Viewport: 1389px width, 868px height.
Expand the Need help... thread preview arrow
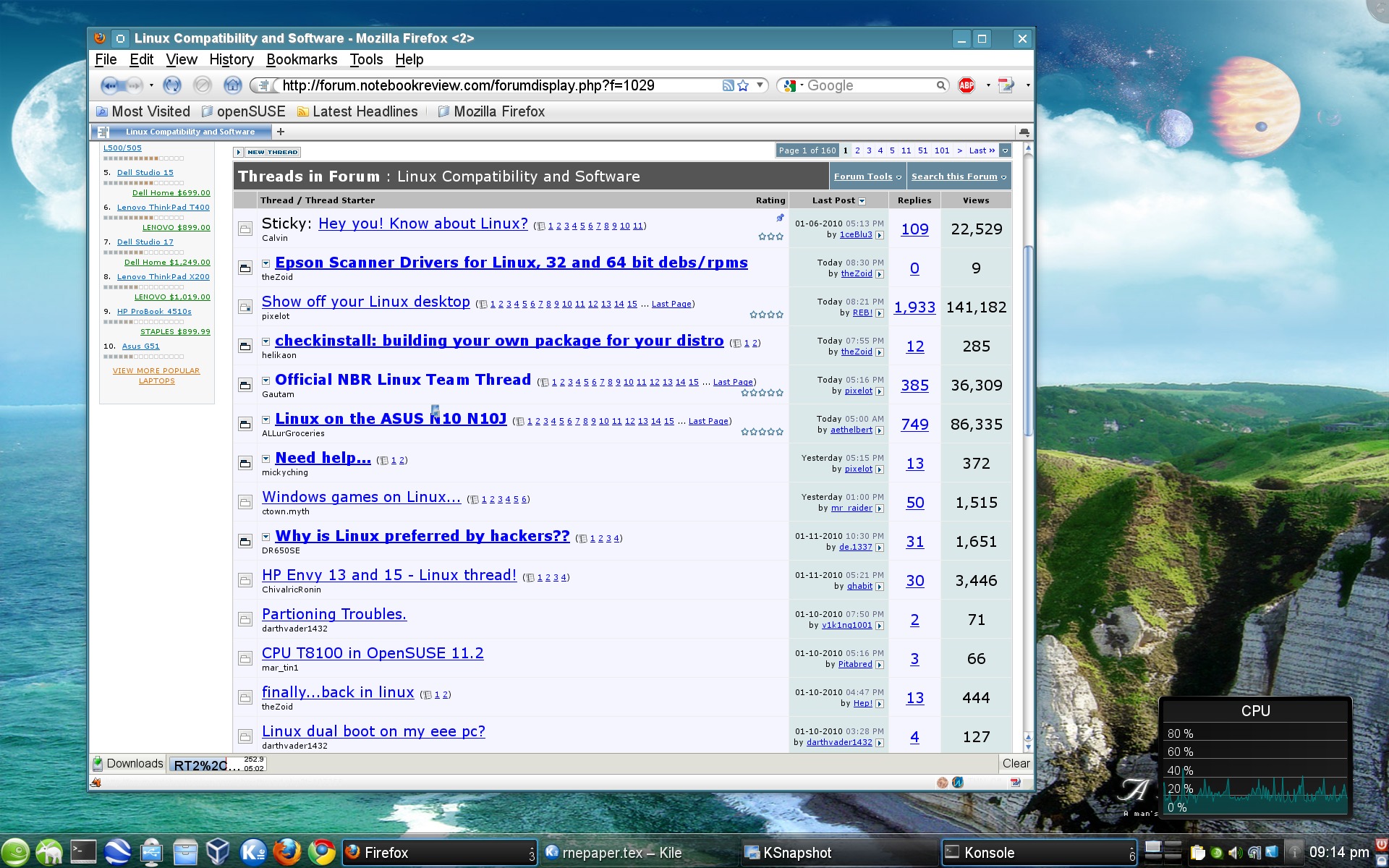coord(266,459)
